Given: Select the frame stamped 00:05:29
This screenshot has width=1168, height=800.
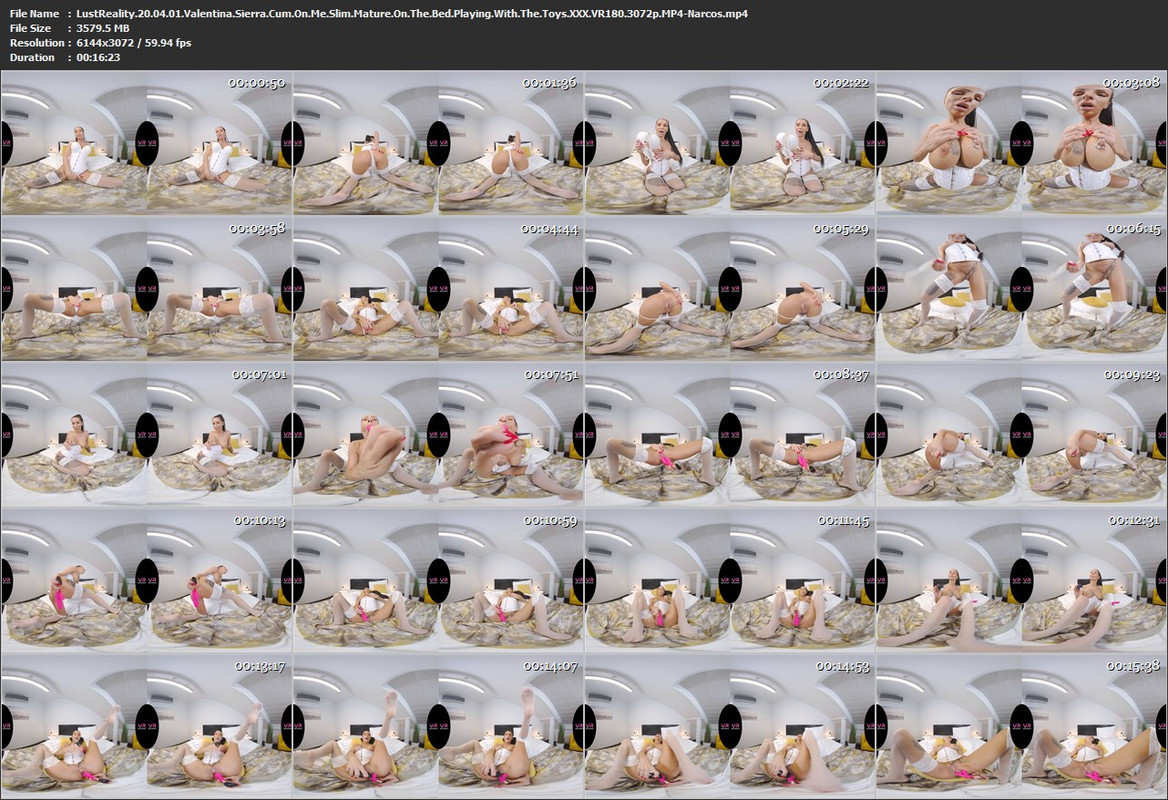Looking at the screenshot, I should click(x=729, y=289).
